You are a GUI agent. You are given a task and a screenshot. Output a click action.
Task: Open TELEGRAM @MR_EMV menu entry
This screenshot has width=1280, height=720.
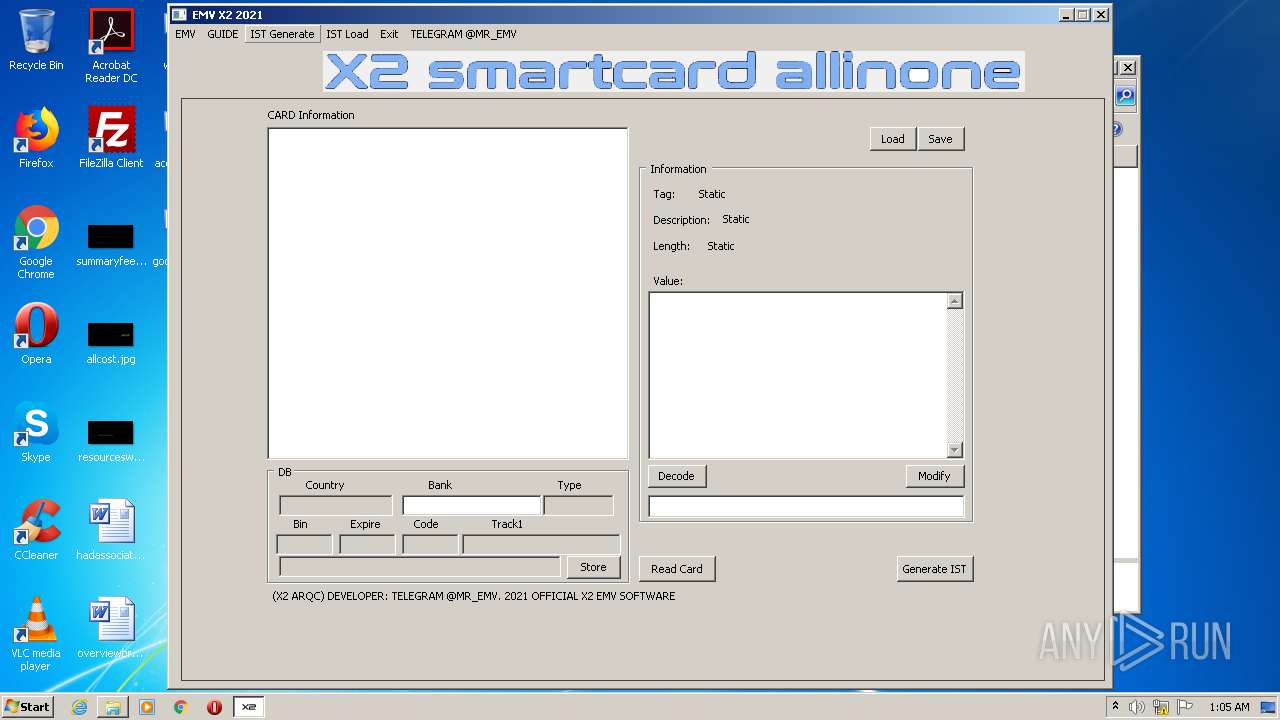tap(463, 34)
